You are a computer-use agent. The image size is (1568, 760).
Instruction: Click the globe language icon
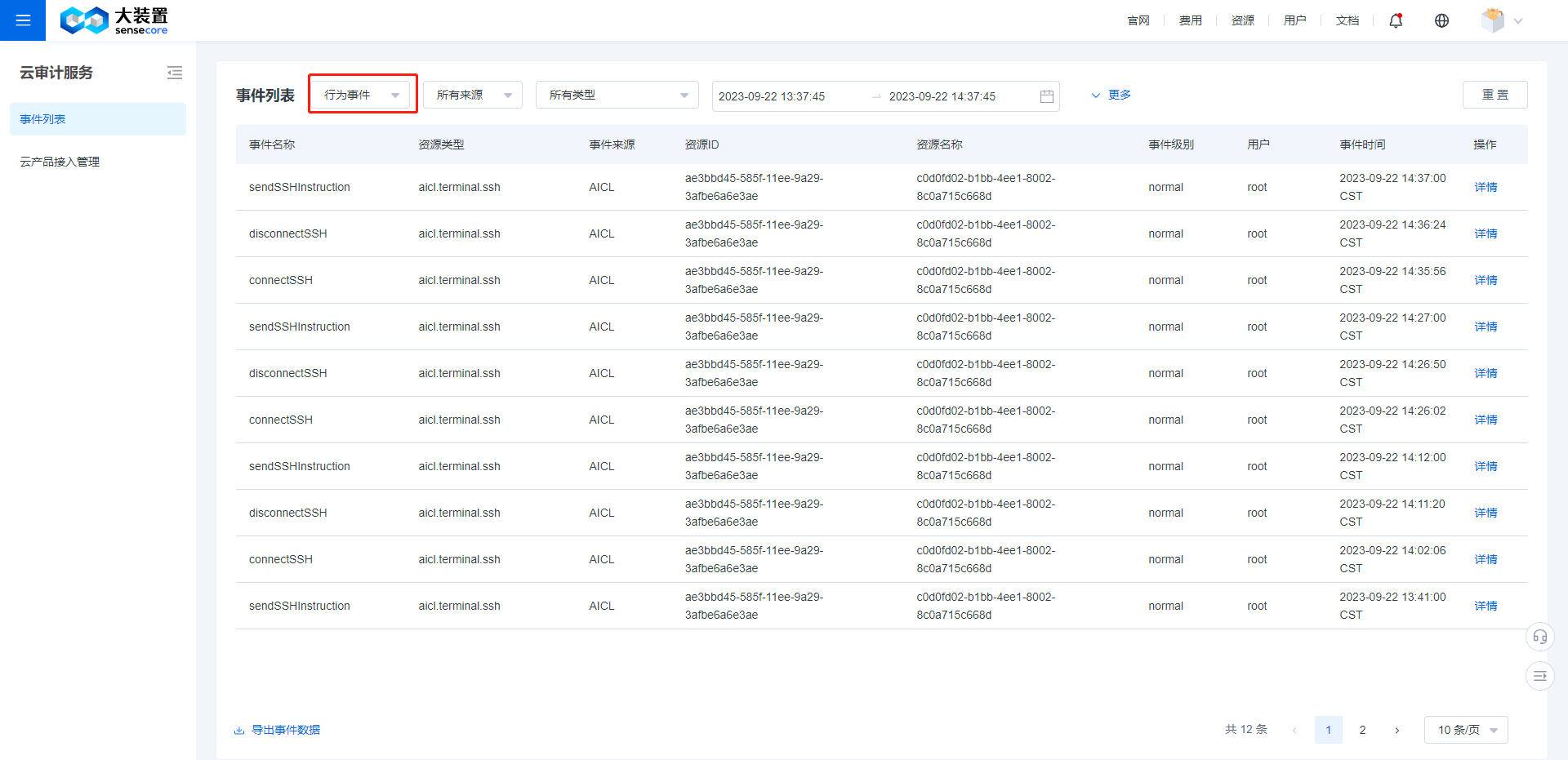(x=1441, y=20)
